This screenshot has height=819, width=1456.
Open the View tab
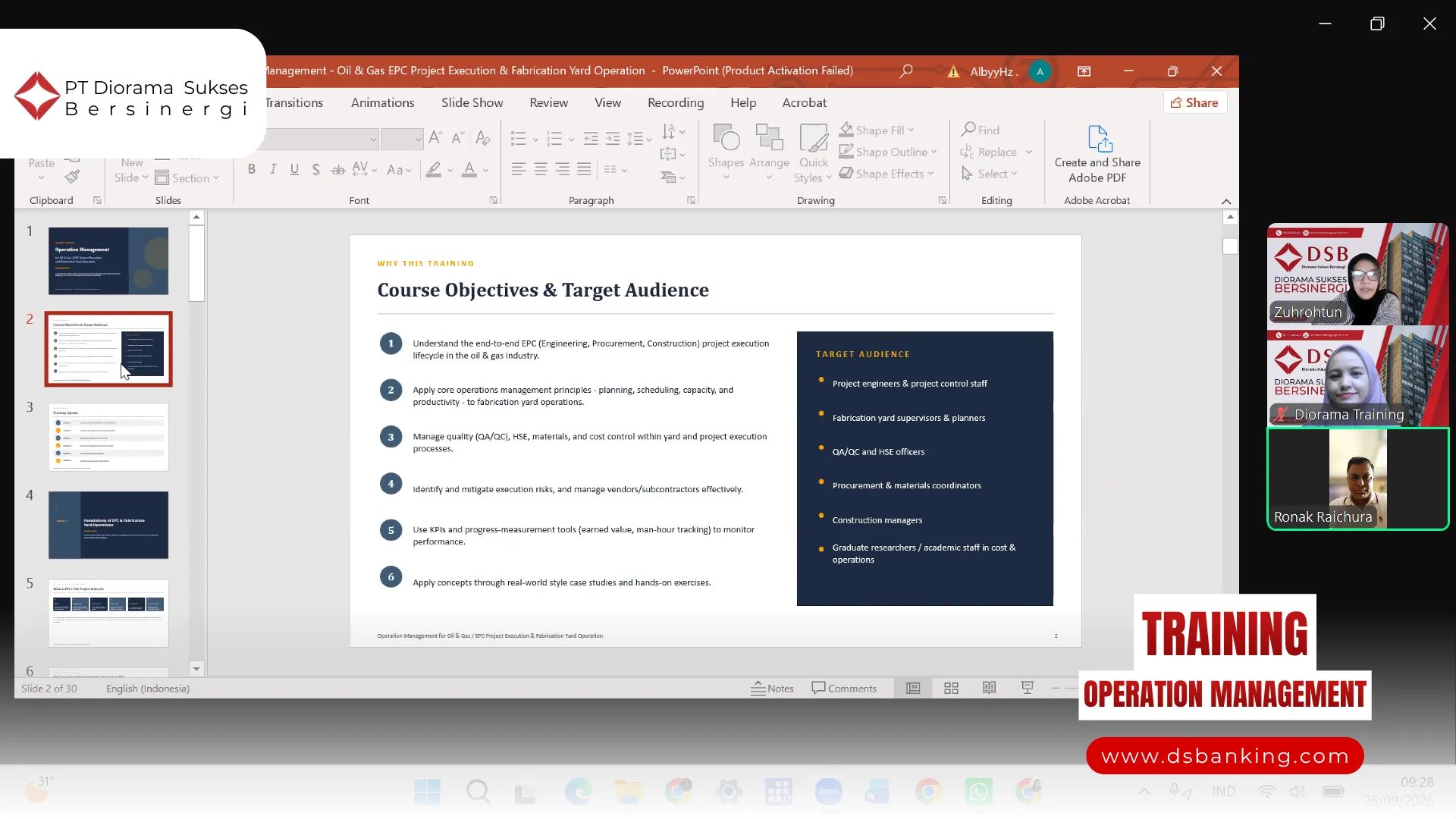click(608, 102)
